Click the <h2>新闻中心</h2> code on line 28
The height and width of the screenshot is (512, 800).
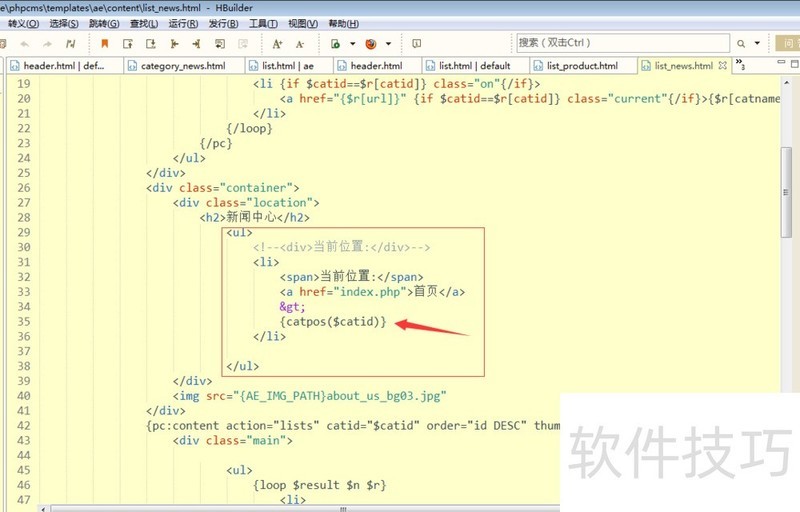pyautogui.click(x=255, y=218)
